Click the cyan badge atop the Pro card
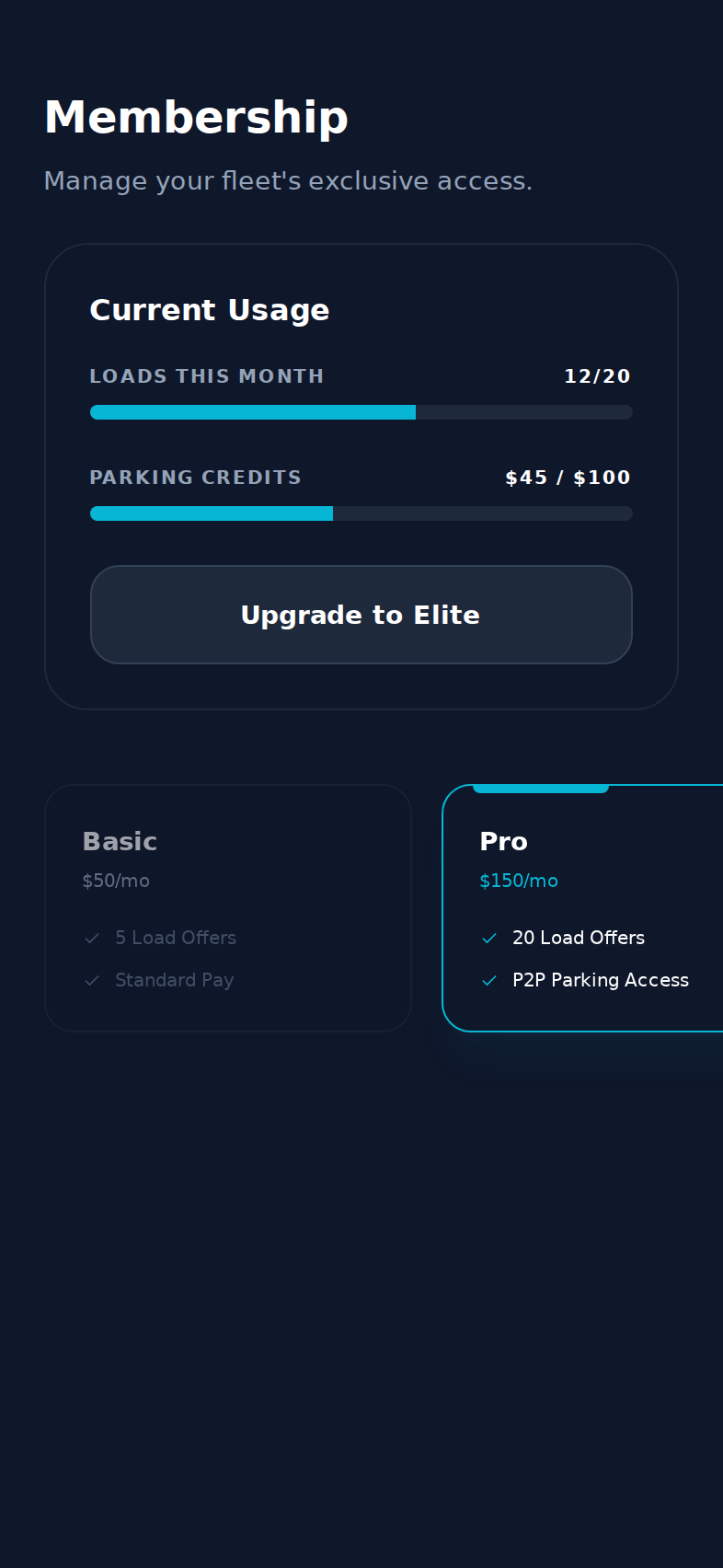The image size is (723, 1568). click(541, 789)
